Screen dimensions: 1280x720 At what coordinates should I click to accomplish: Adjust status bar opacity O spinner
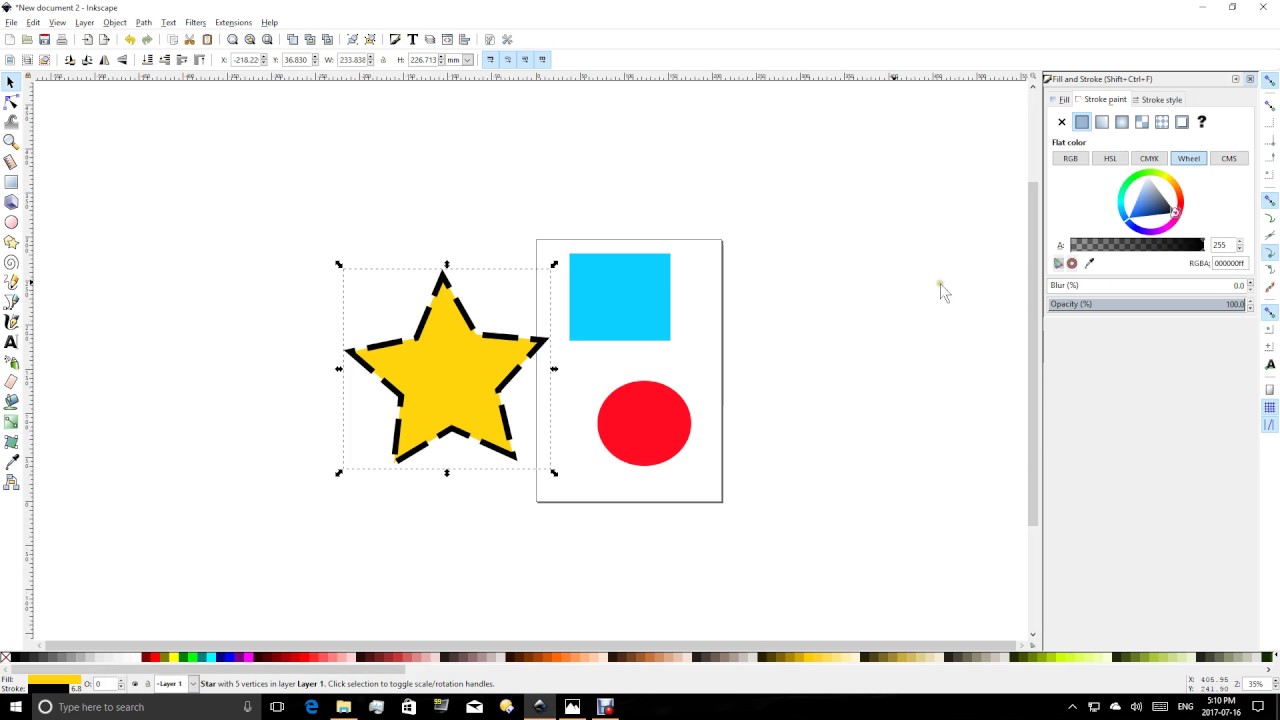point(121,684)
